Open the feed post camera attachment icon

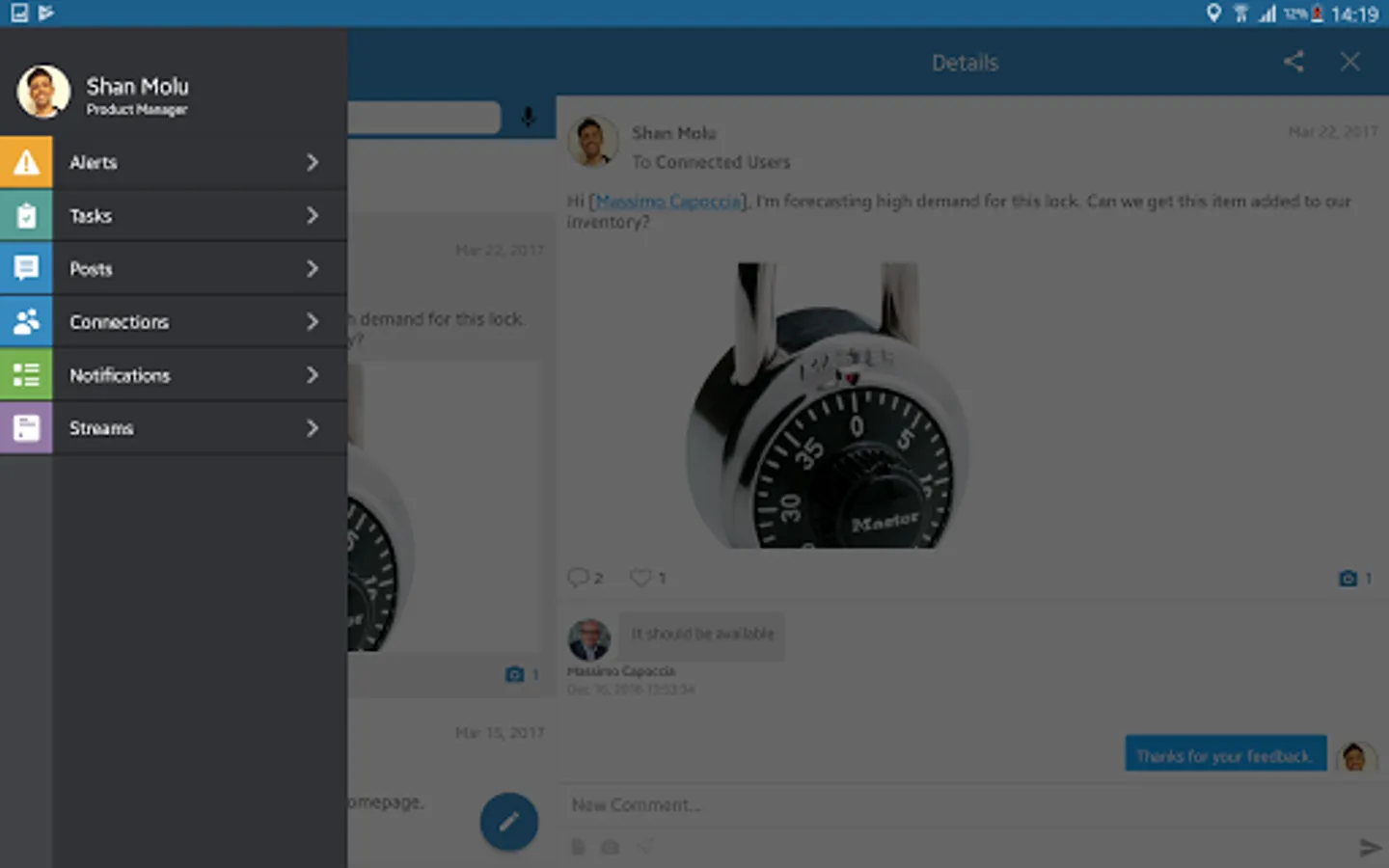coord(515,674)
